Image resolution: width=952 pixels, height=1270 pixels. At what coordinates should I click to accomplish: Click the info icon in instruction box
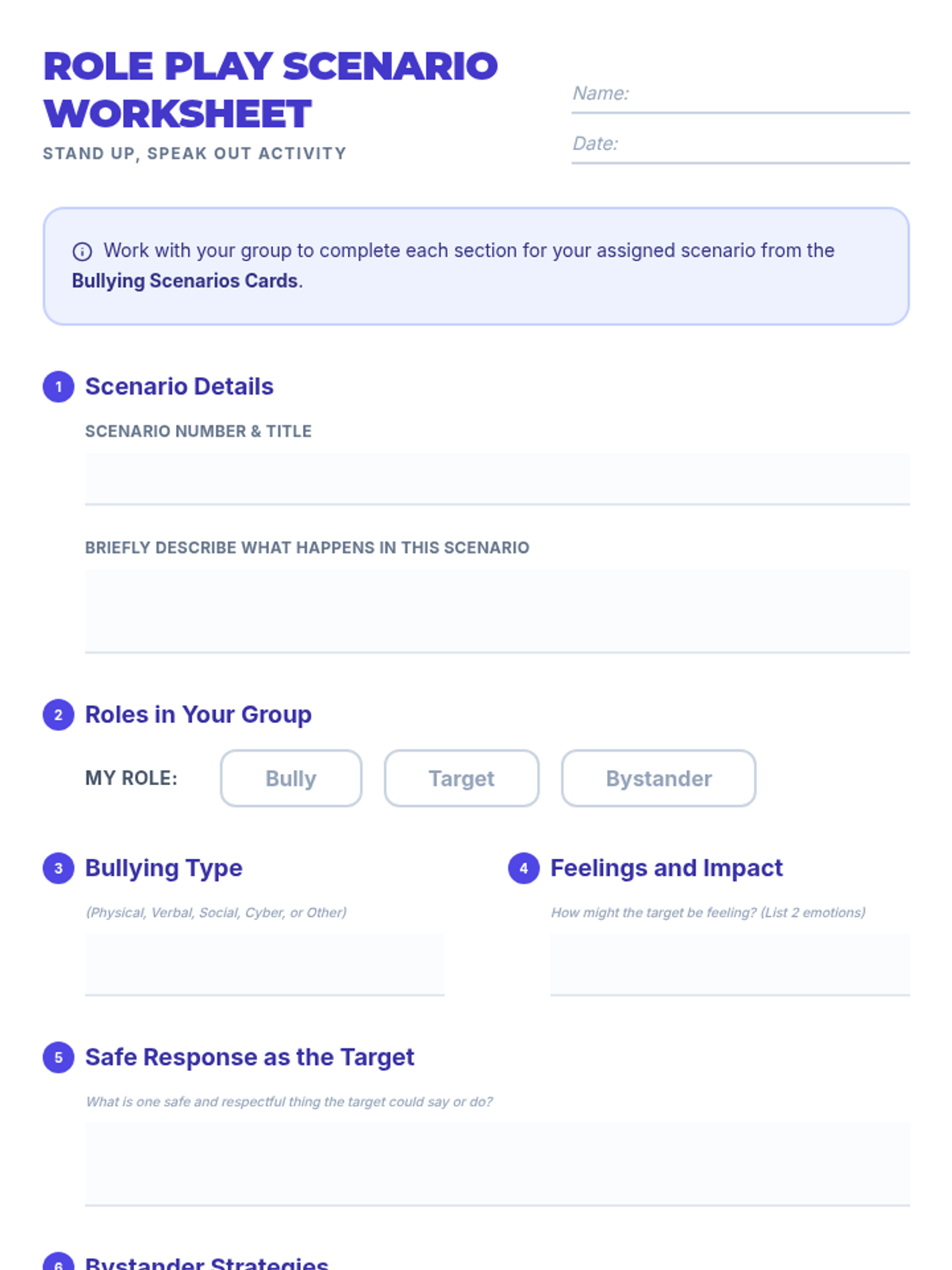(x=82, y=252)
